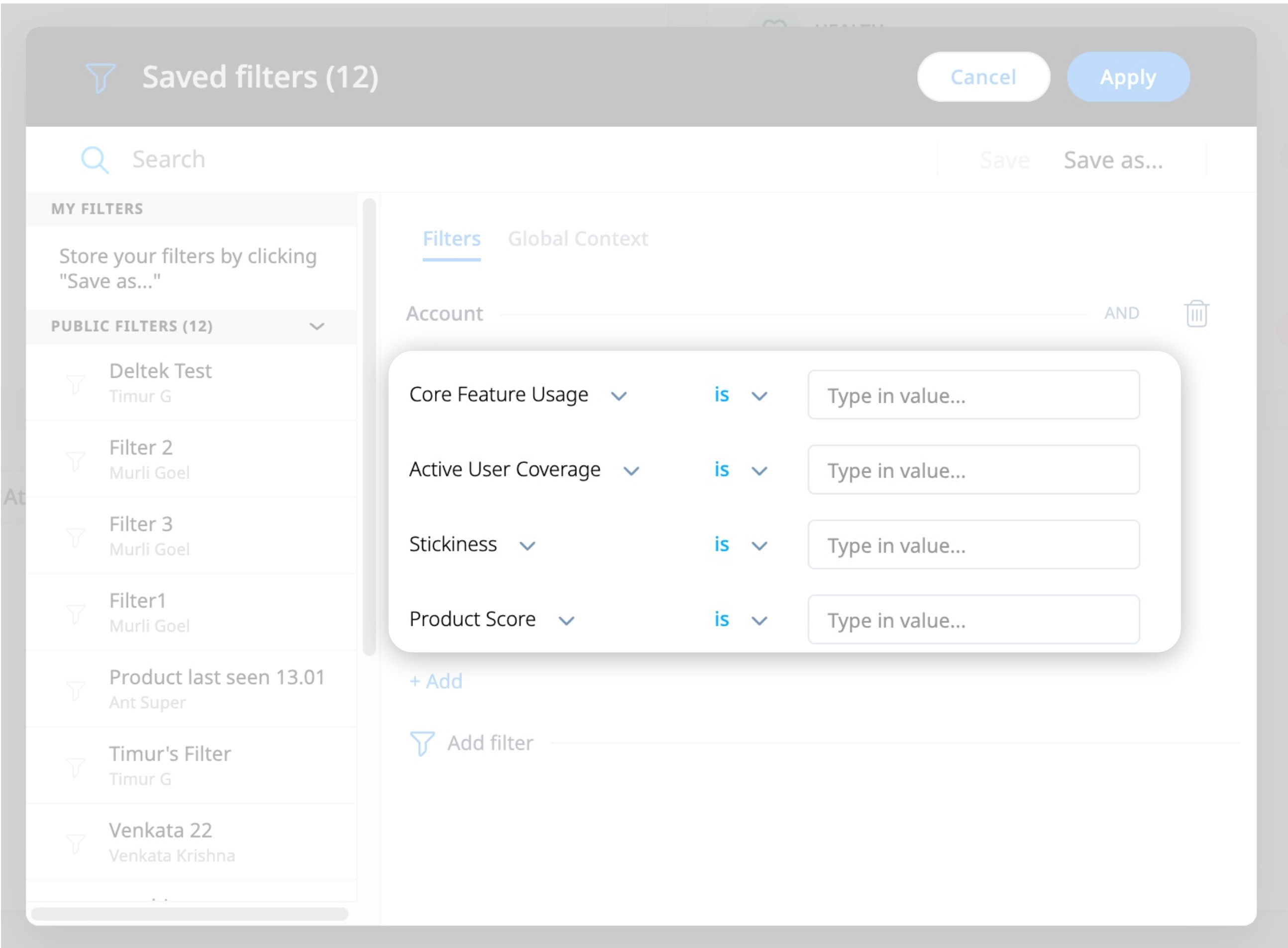Select the Filters tab

[451, 238]
